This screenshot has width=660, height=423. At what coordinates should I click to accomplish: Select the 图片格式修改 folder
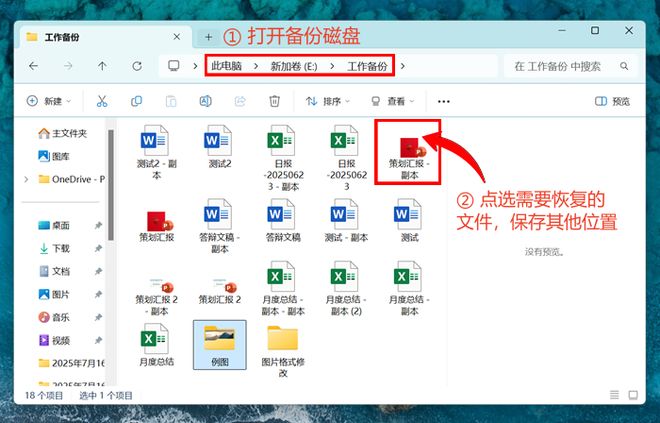coord(283,351)
